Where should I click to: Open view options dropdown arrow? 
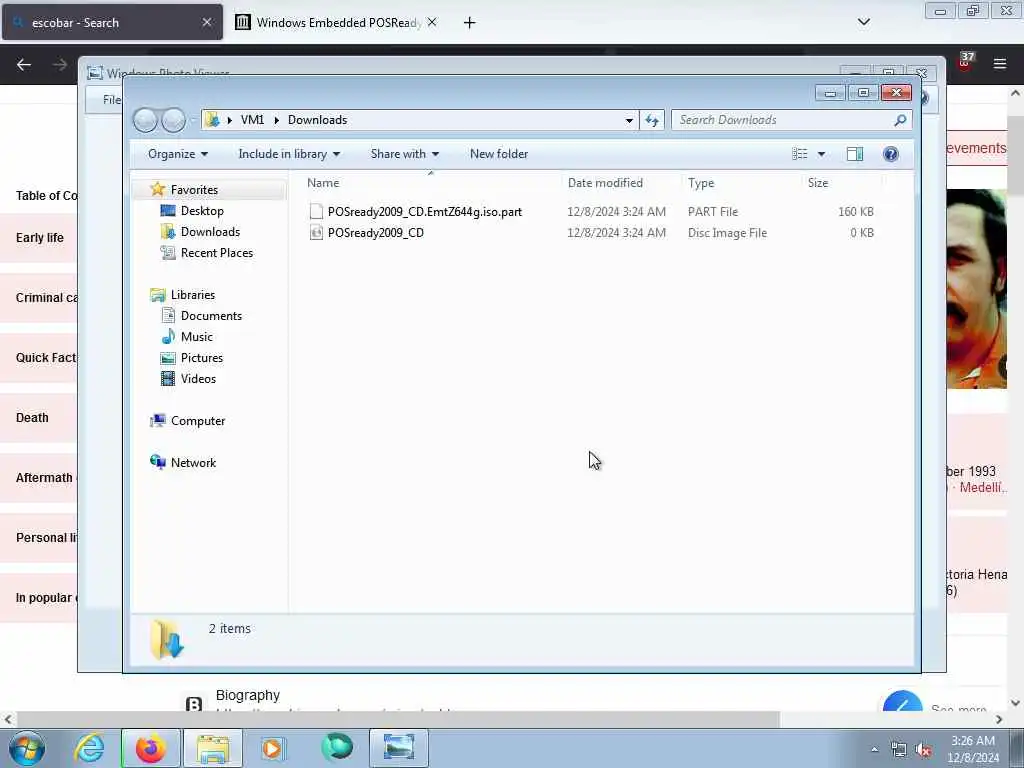(x=822, y=154)
